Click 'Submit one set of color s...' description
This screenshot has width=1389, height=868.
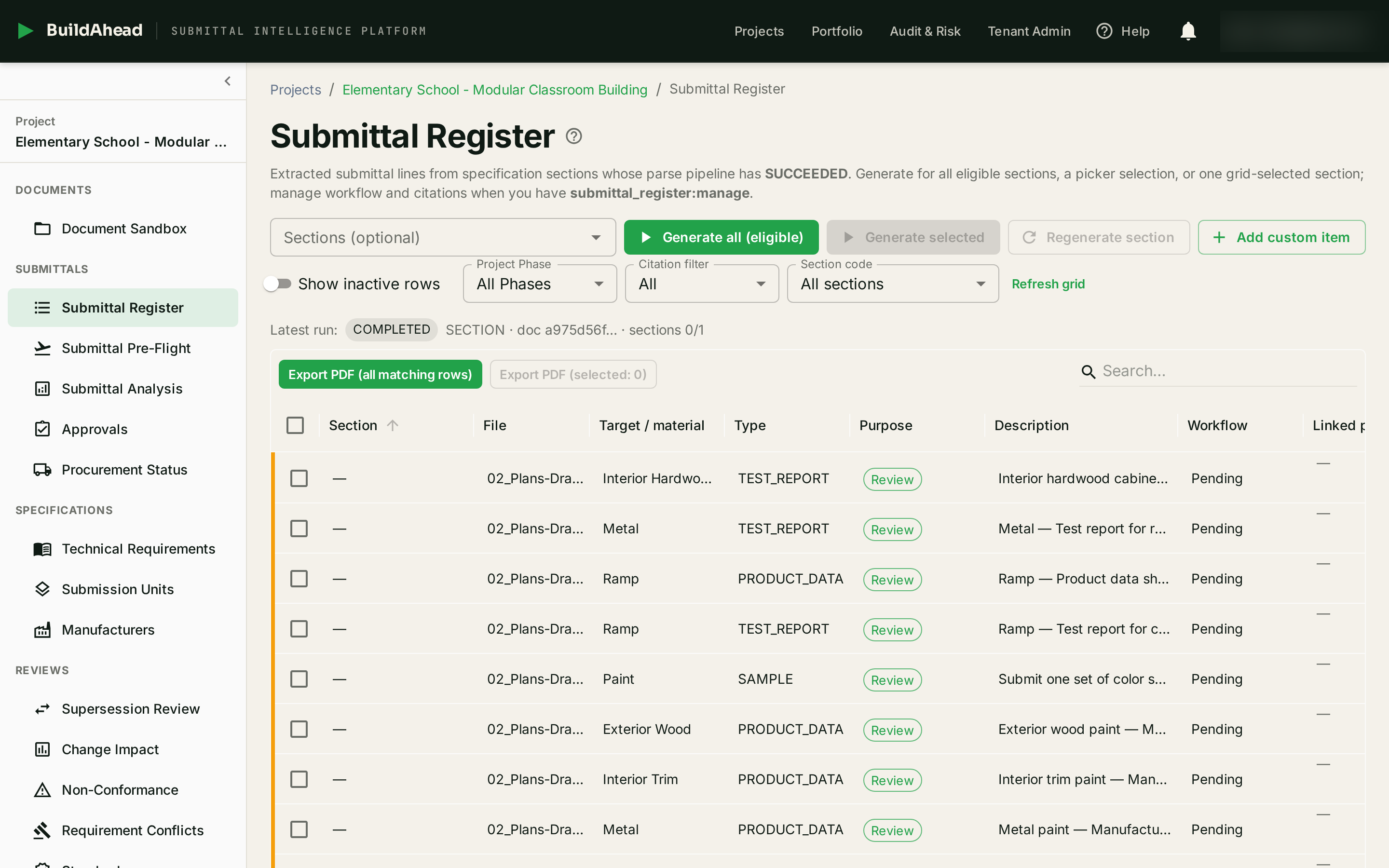[1082, 679]
